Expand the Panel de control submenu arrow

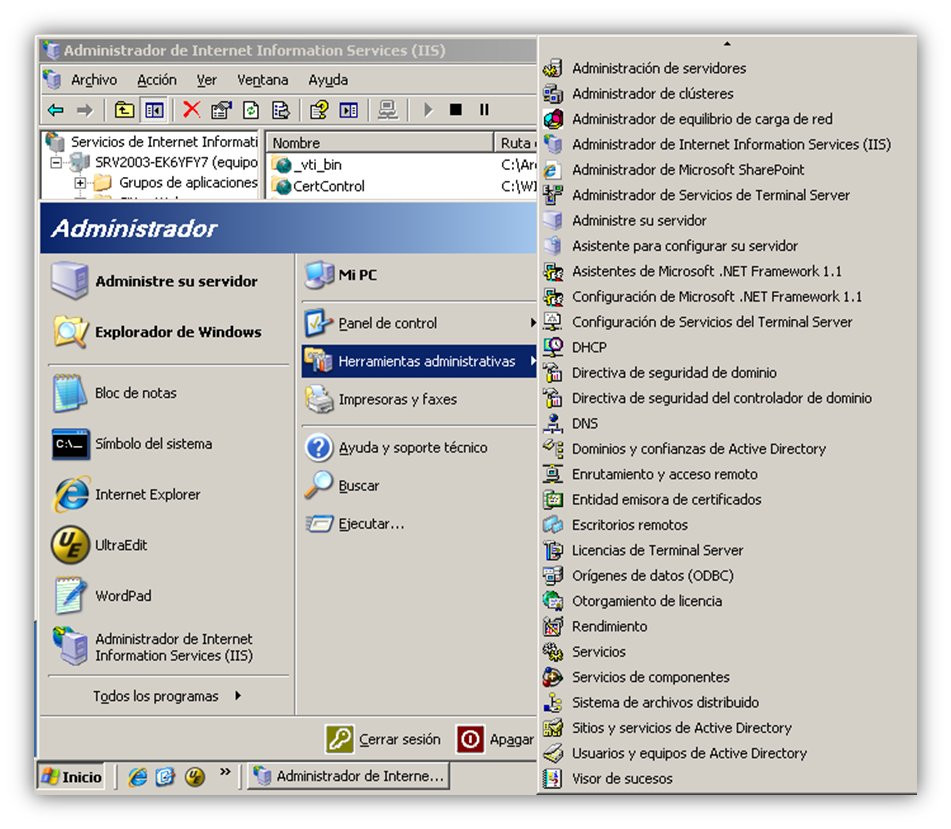tap(533, 323)
